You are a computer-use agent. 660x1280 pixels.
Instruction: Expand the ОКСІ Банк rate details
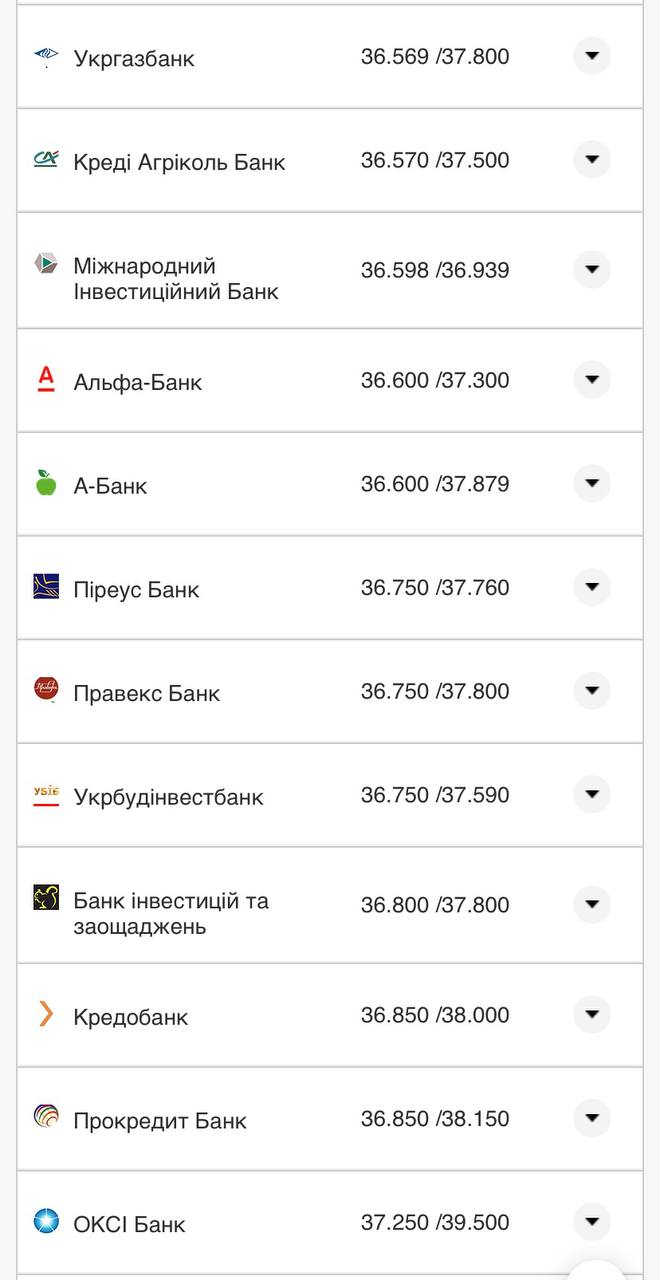pyautogui.click(x=592, y=1221)
